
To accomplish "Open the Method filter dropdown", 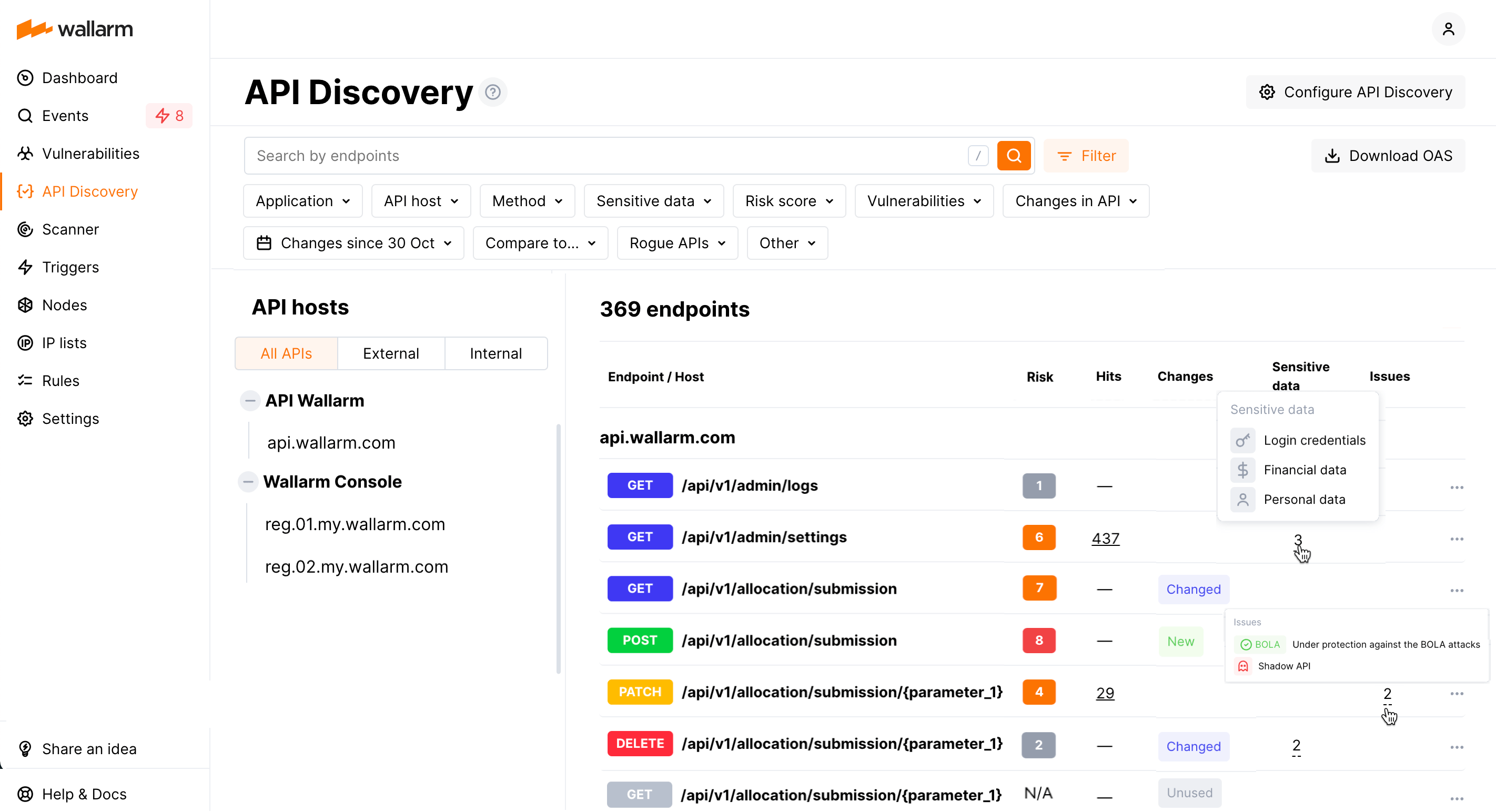I will tap(527, 200).
